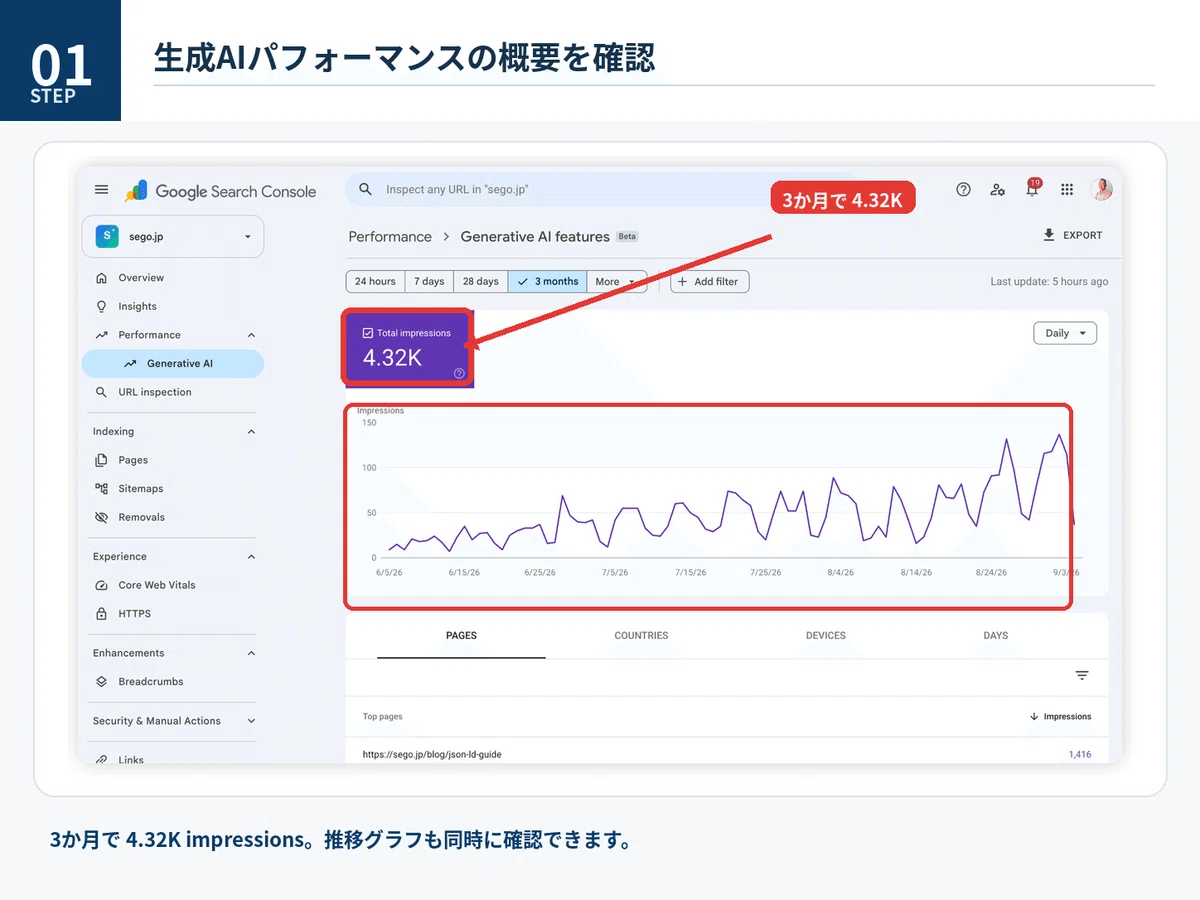
Task: Click the profile avatar picture
Action: pos(1101,189)
